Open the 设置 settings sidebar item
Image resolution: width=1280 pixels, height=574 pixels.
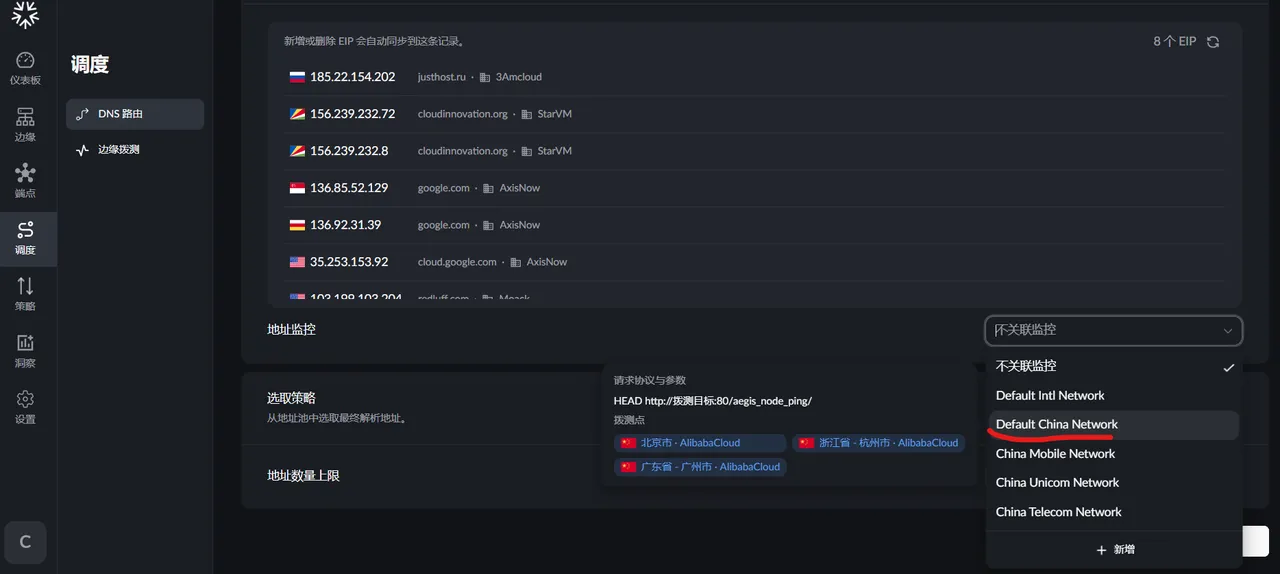point(25,407)
